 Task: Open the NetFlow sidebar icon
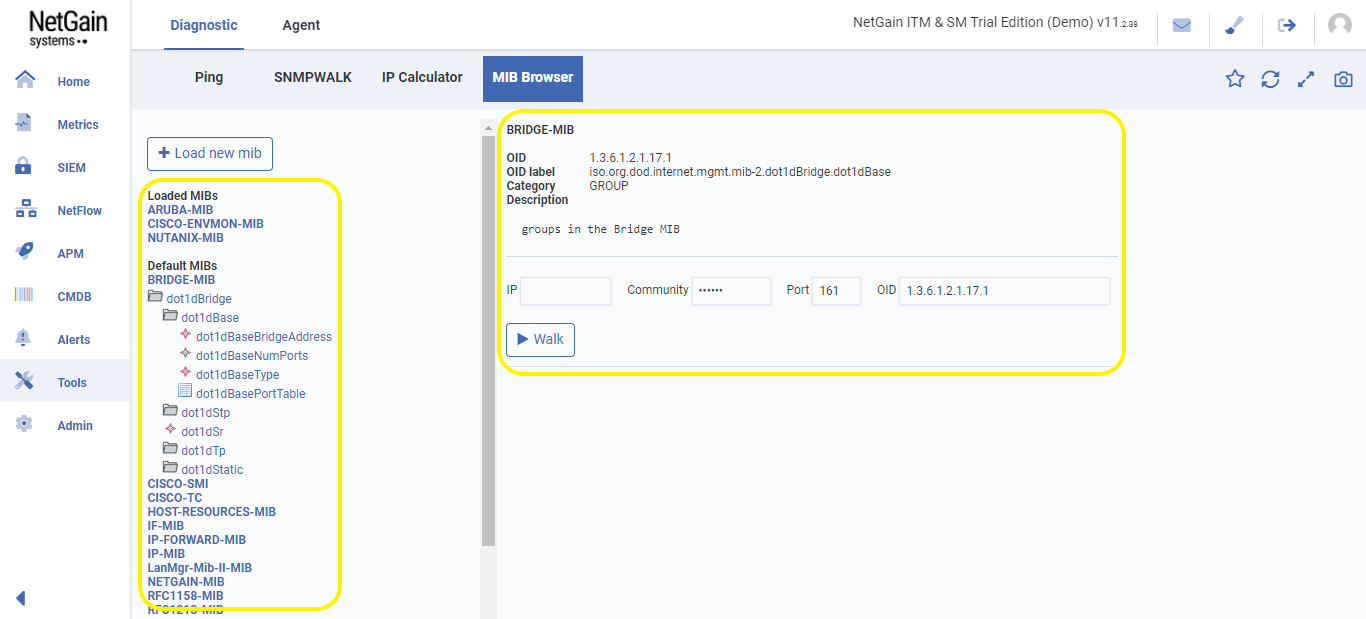click(25, 209)
